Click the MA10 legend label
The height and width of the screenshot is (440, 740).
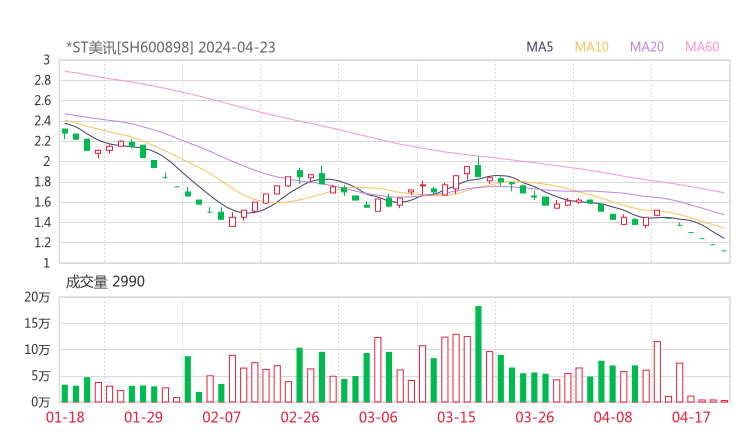591,47
